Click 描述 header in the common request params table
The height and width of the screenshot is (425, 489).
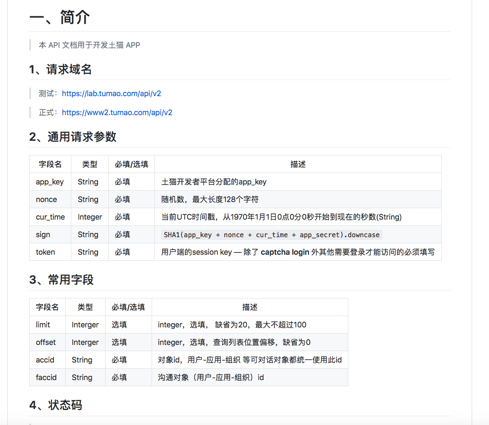click(298, 164)
